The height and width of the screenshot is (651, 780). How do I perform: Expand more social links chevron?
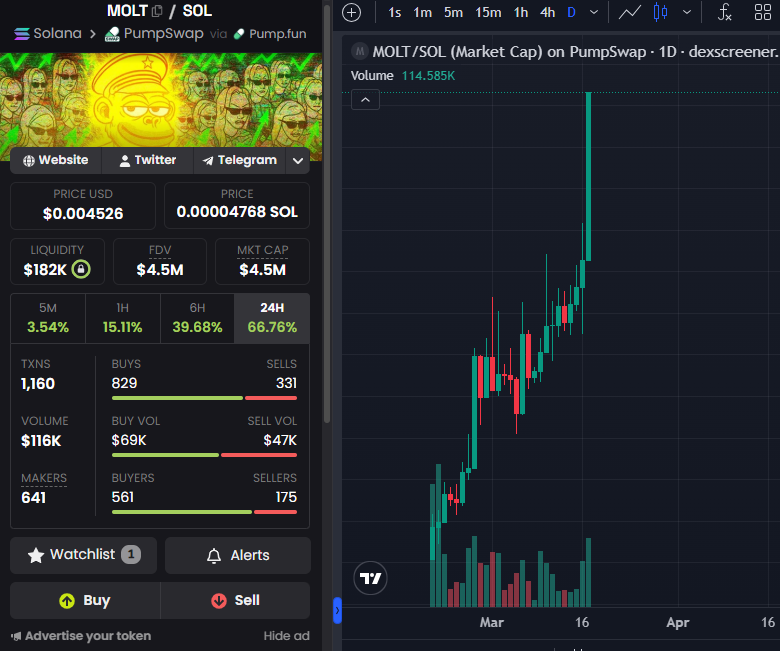(298, 161)
